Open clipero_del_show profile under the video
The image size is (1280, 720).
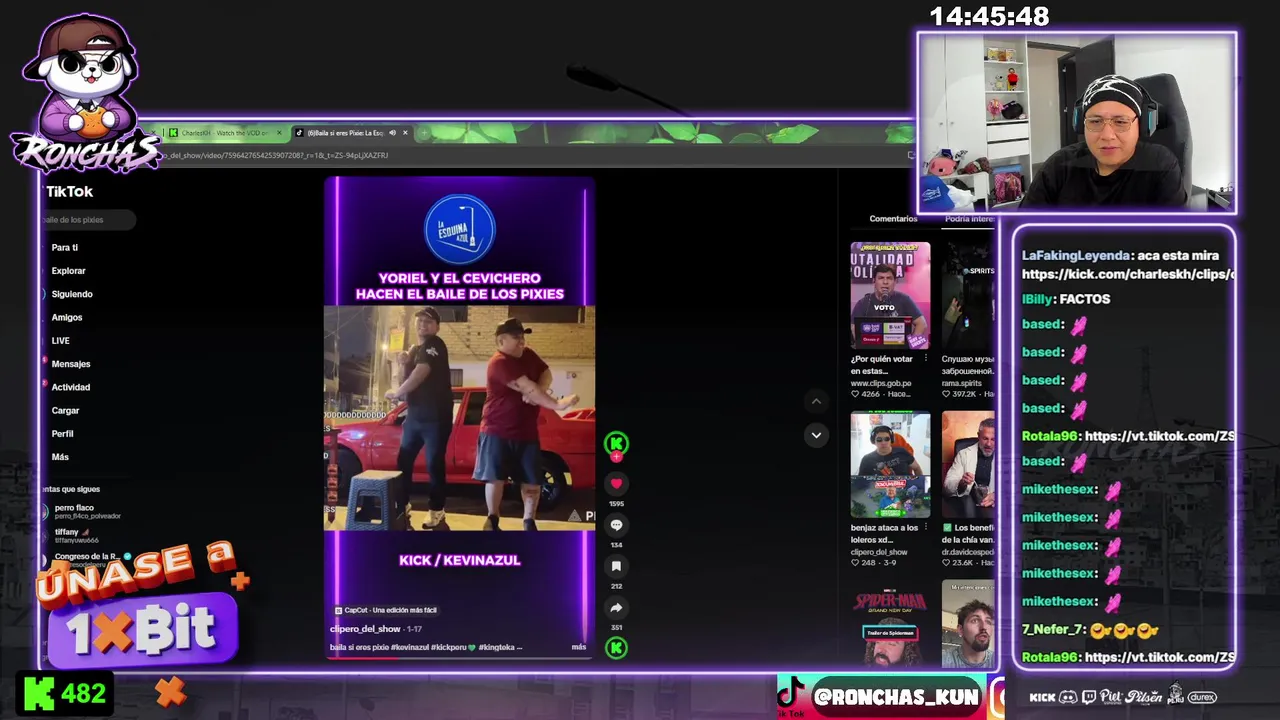click(365, 629)
